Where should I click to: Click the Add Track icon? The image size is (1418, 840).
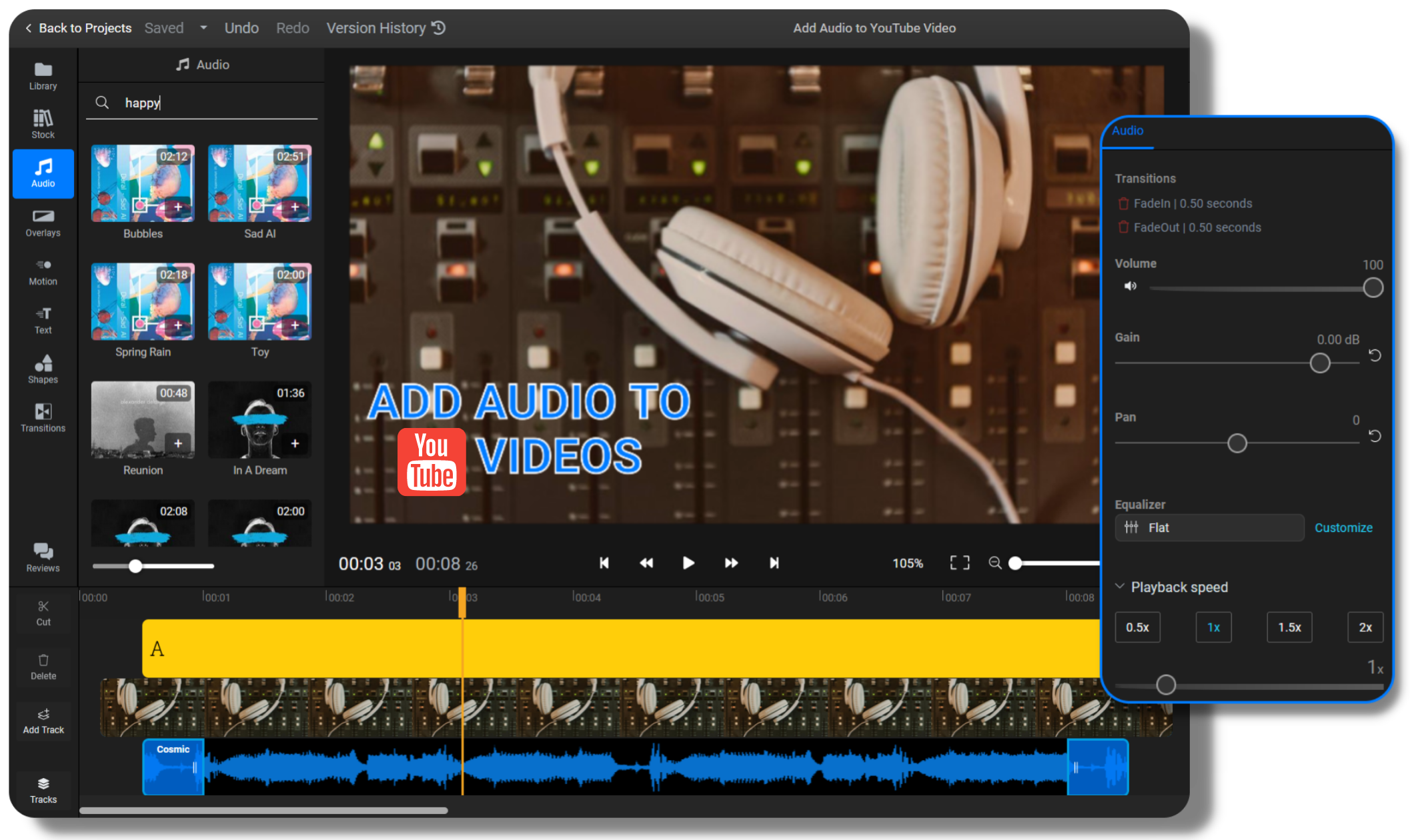43,720
